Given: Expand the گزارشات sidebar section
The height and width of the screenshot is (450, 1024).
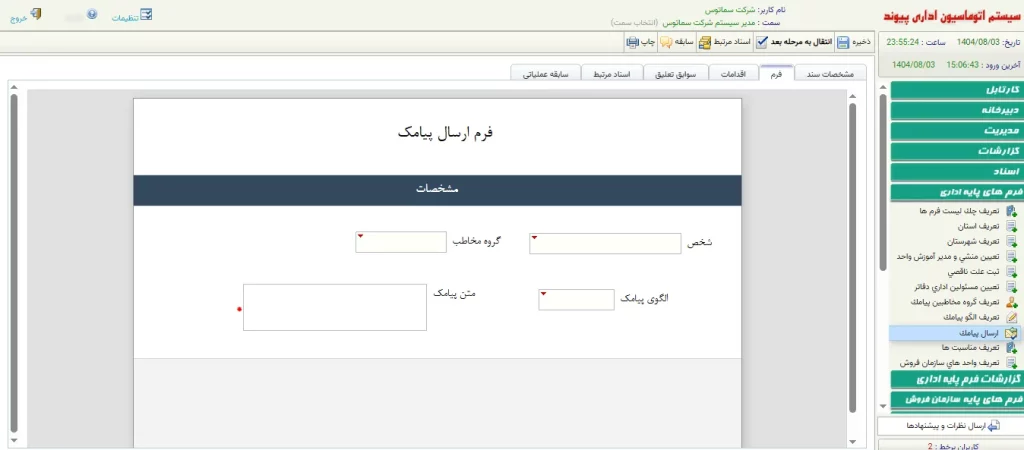Looking at the screenshot, I should 956,152.
